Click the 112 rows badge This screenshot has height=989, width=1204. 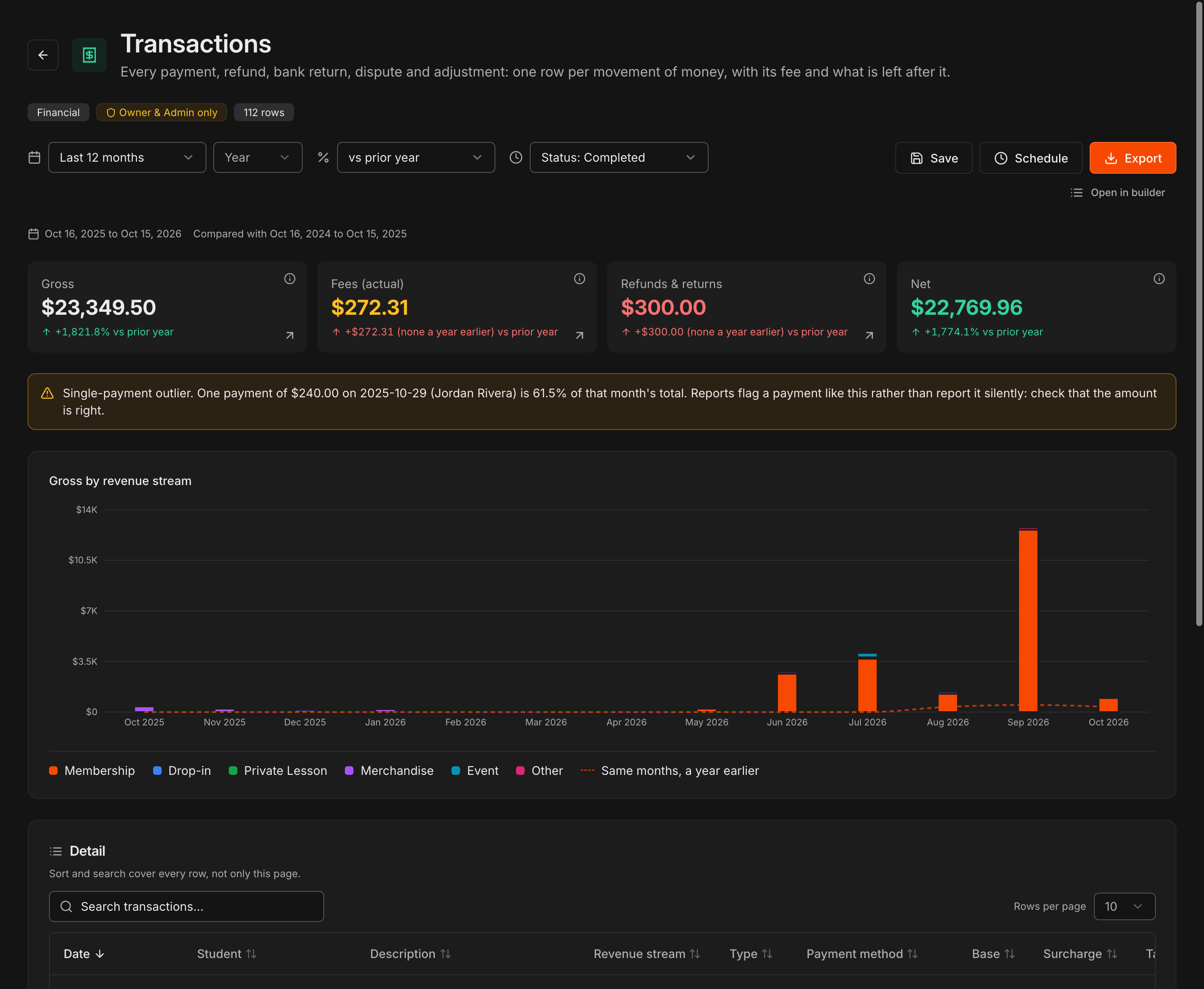click(264, 112)
